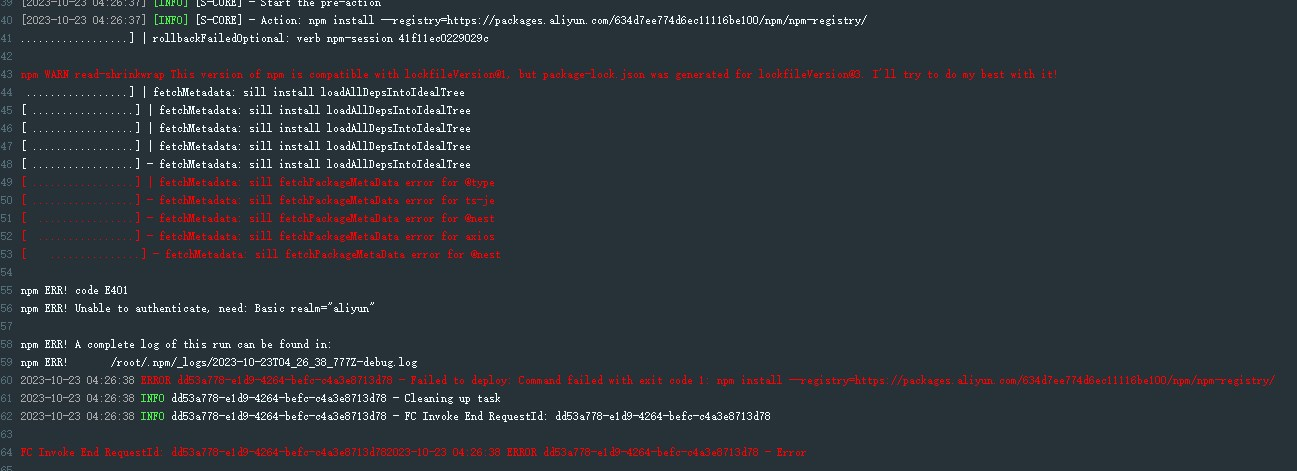1297x471 pixels.
Task: Select line number 64 in the gutter
Action: [x=7, y=452]
